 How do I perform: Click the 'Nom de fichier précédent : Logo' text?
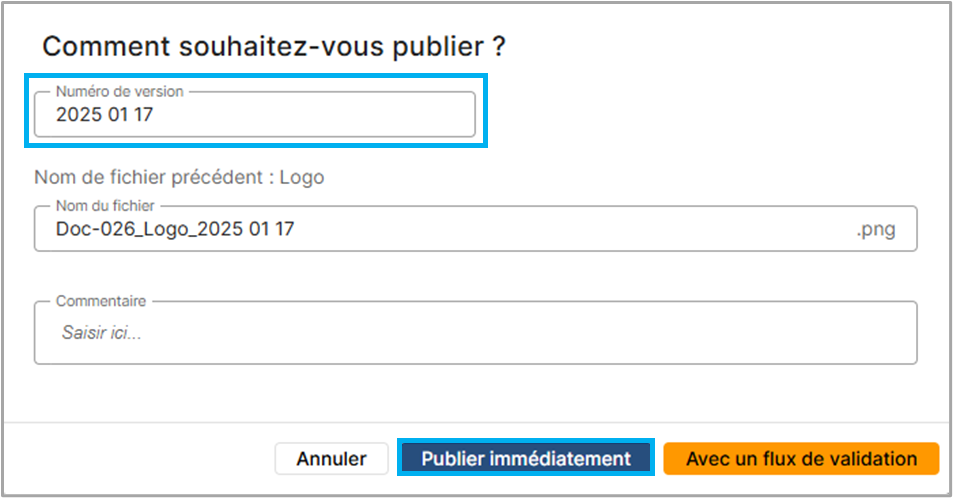tap(179, 177)
